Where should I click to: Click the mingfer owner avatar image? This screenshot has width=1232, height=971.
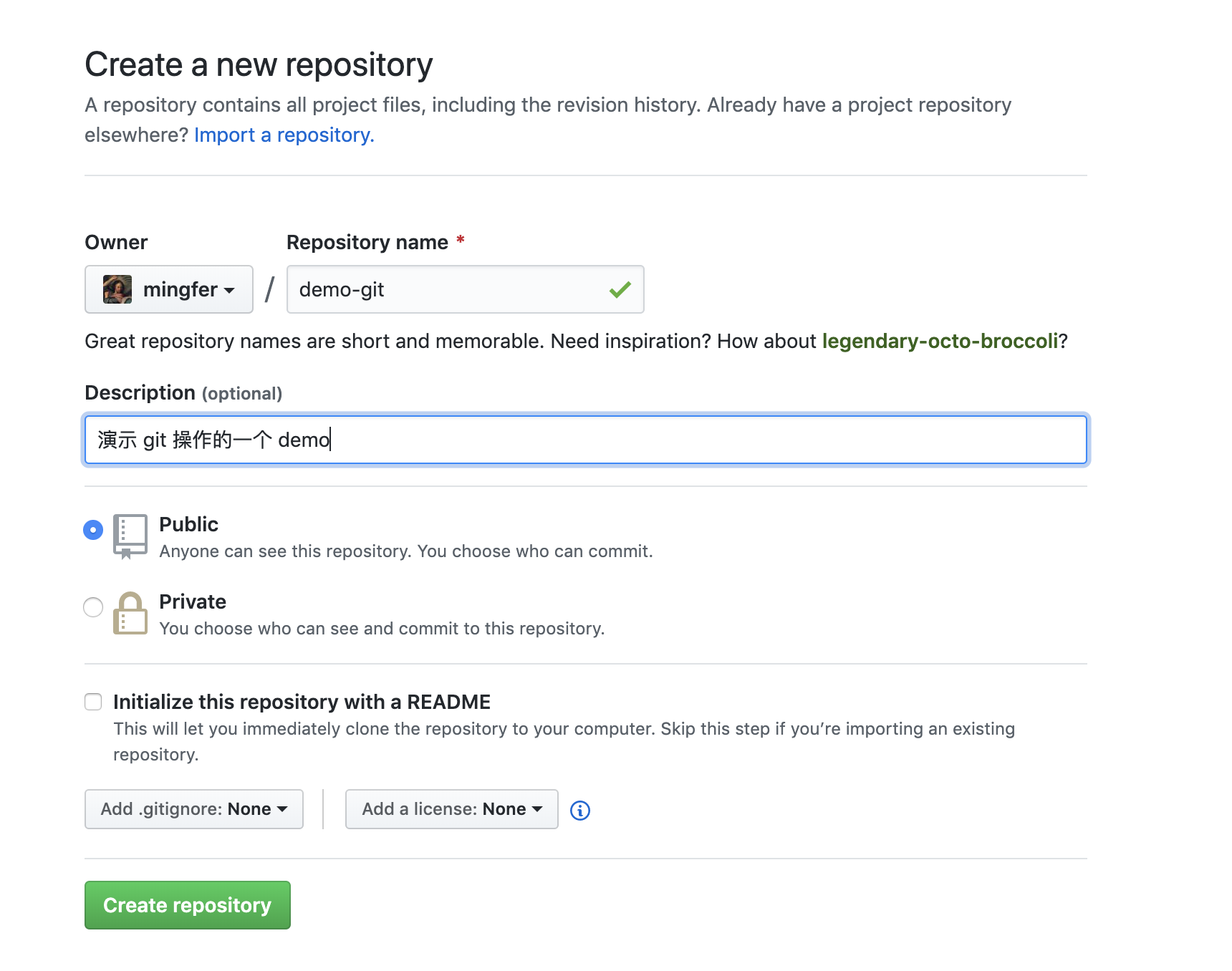117,289
